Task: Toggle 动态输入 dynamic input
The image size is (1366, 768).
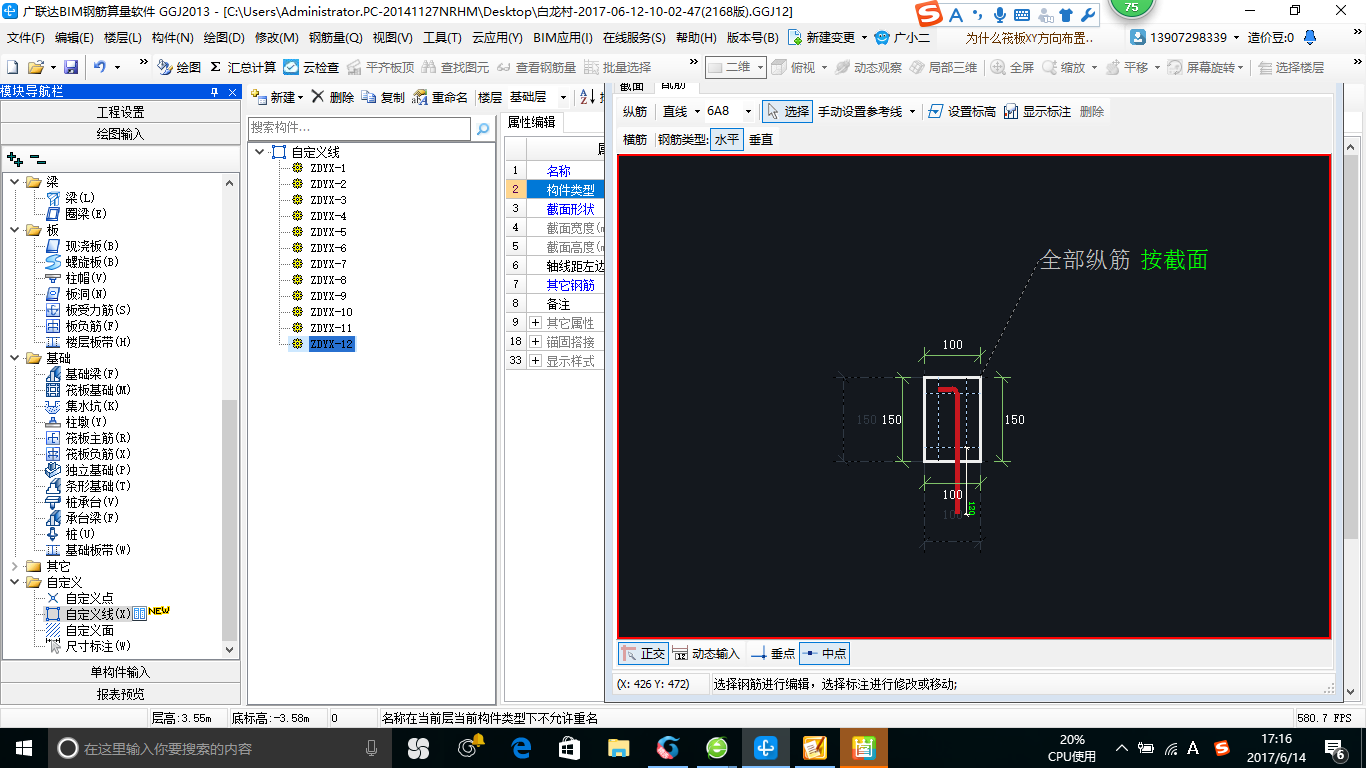Action: pyautogui.click(x=706, y=653)
